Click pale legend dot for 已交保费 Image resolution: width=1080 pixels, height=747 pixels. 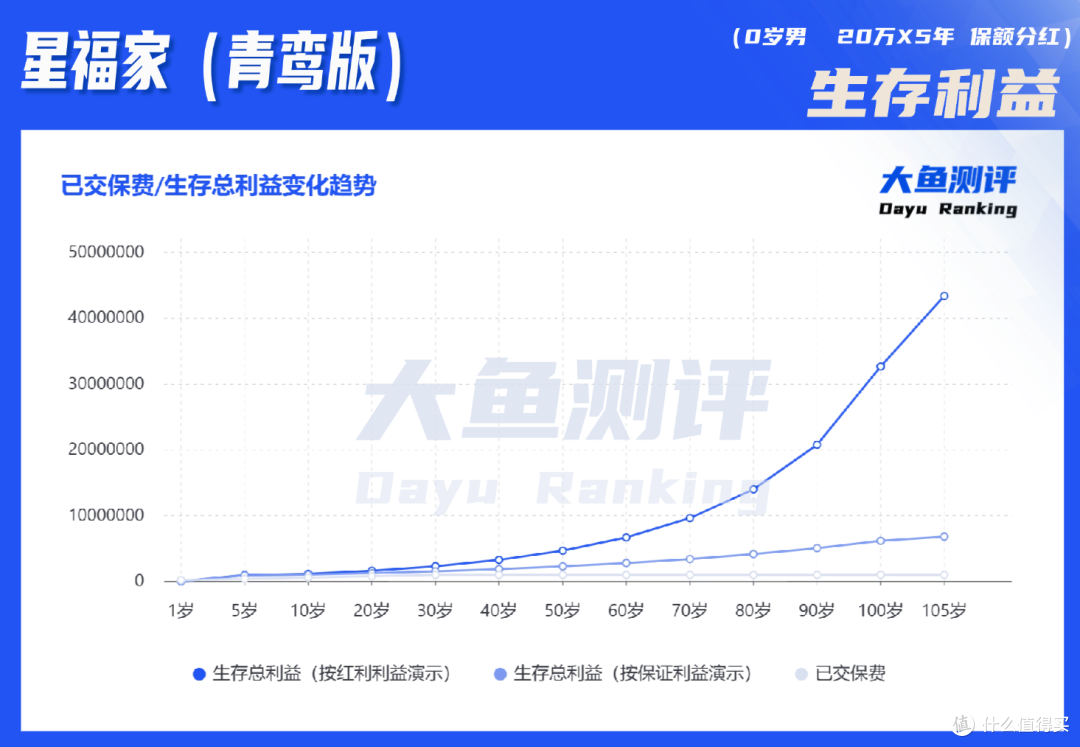point(801,674)
